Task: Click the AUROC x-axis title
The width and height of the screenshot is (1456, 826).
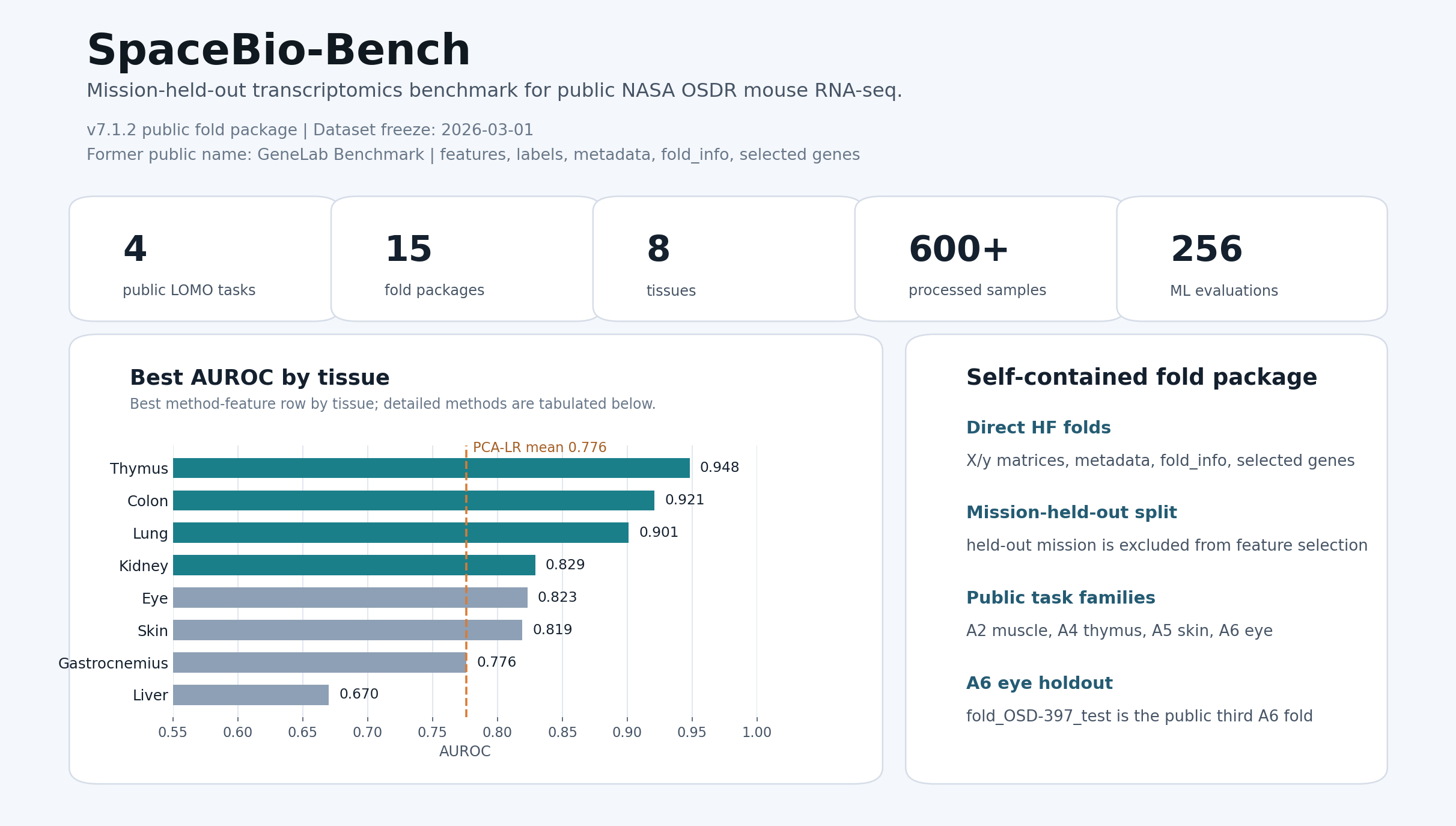Action: click(x=465, y=751)
